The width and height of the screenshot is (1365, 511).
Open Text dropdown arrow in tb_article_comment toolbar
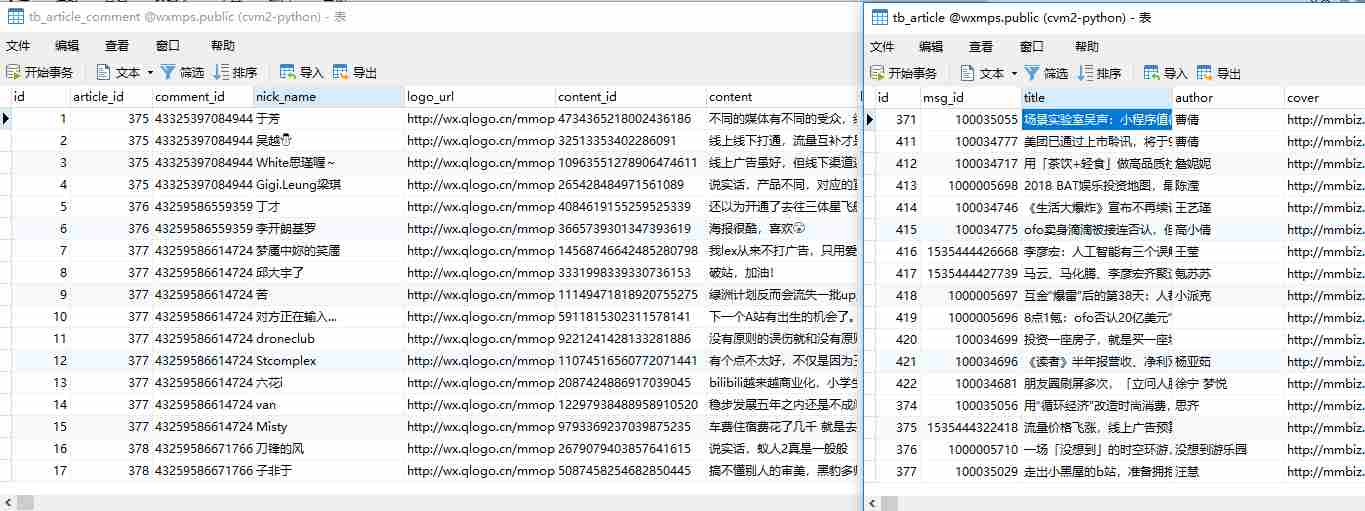click(x=150, y=72)
